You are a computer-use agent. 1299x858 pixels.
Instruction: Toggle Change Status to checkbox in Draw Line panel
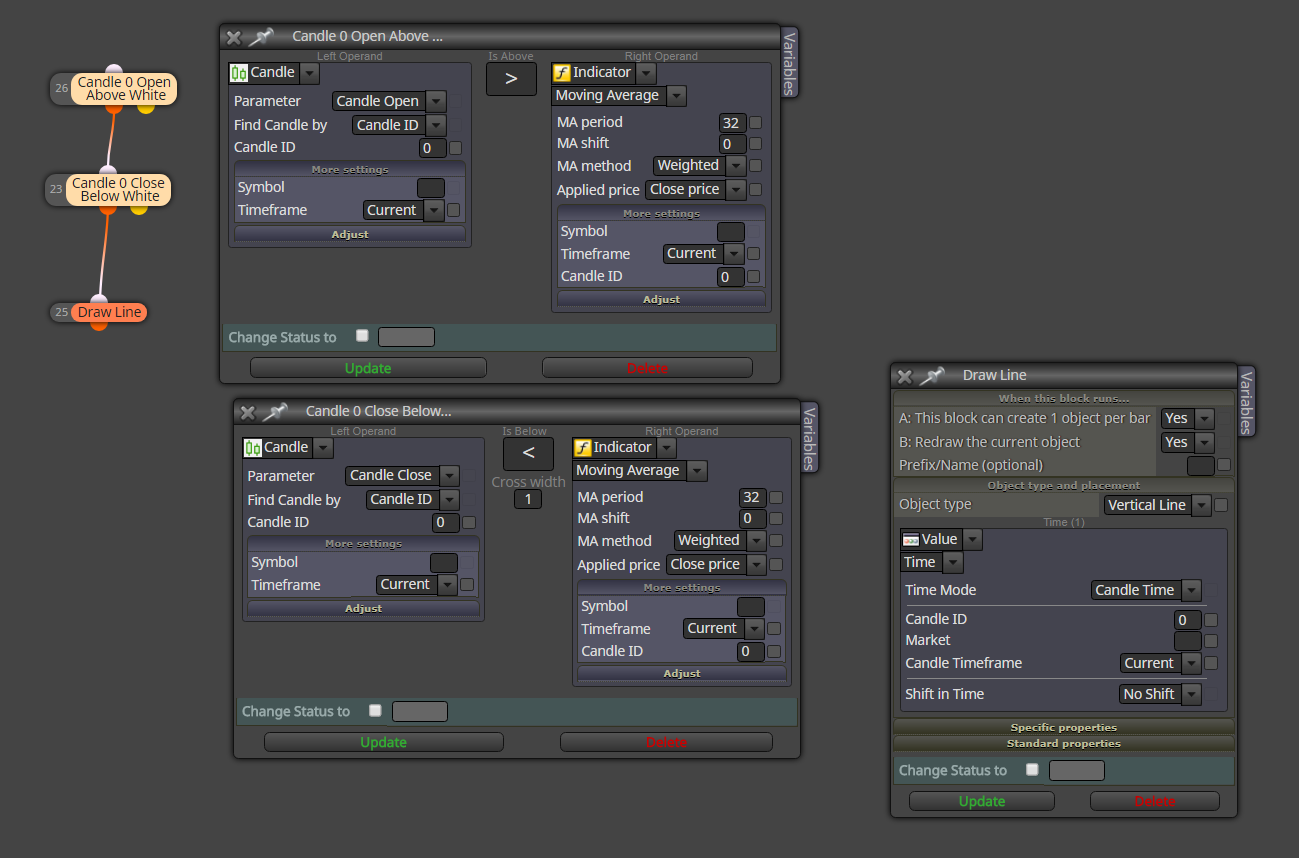(x=1032, y=770)
